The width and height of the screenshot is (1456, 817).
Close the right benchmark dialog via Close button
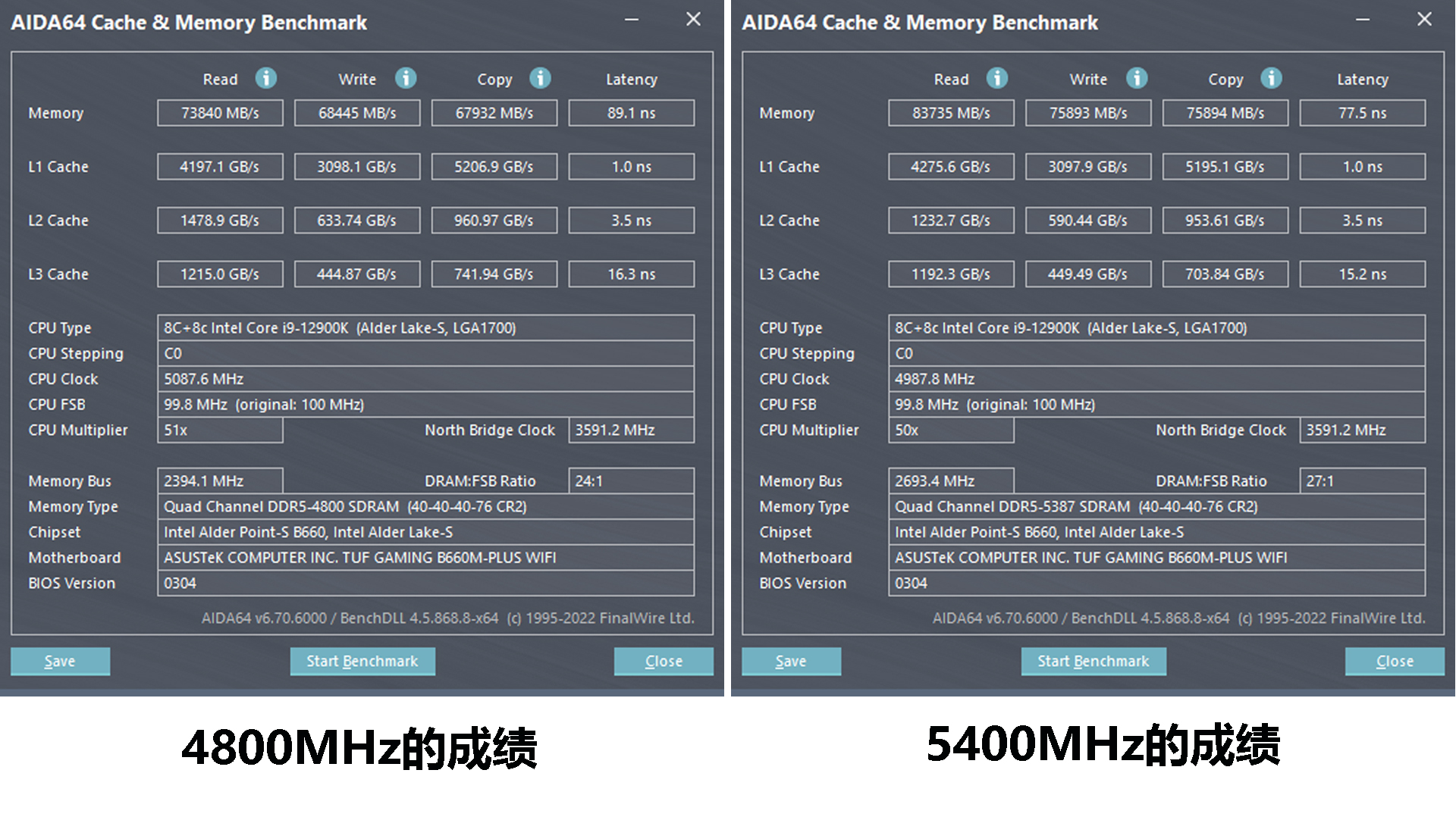[x=1394, y=661]
